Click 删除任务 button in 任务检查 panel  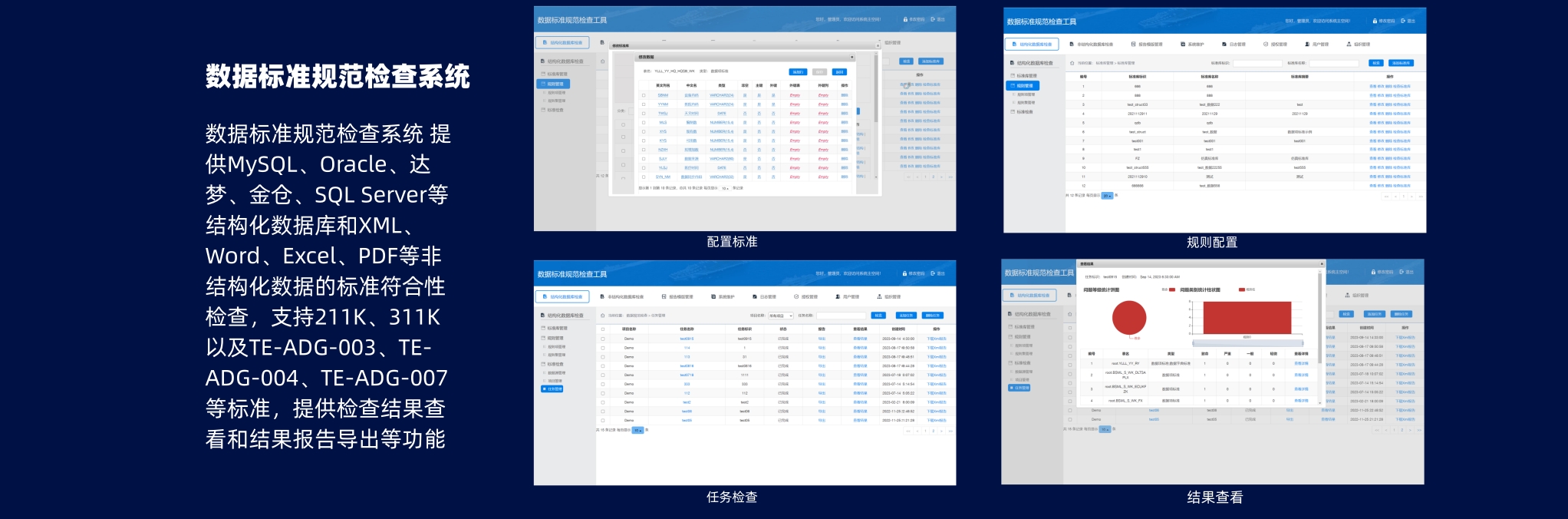click(x=933, y=316)
